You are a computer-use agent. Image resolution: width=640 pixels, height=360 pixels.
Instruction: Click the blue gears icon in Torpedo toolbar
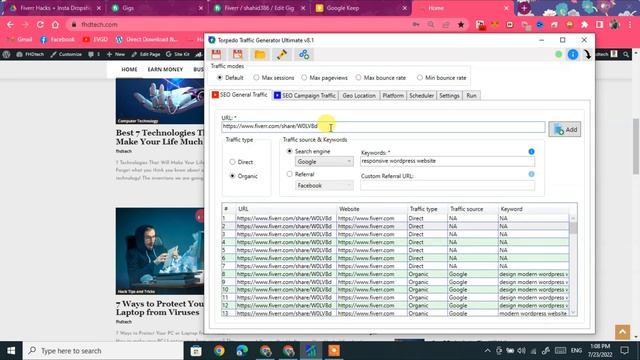[304, 54]
